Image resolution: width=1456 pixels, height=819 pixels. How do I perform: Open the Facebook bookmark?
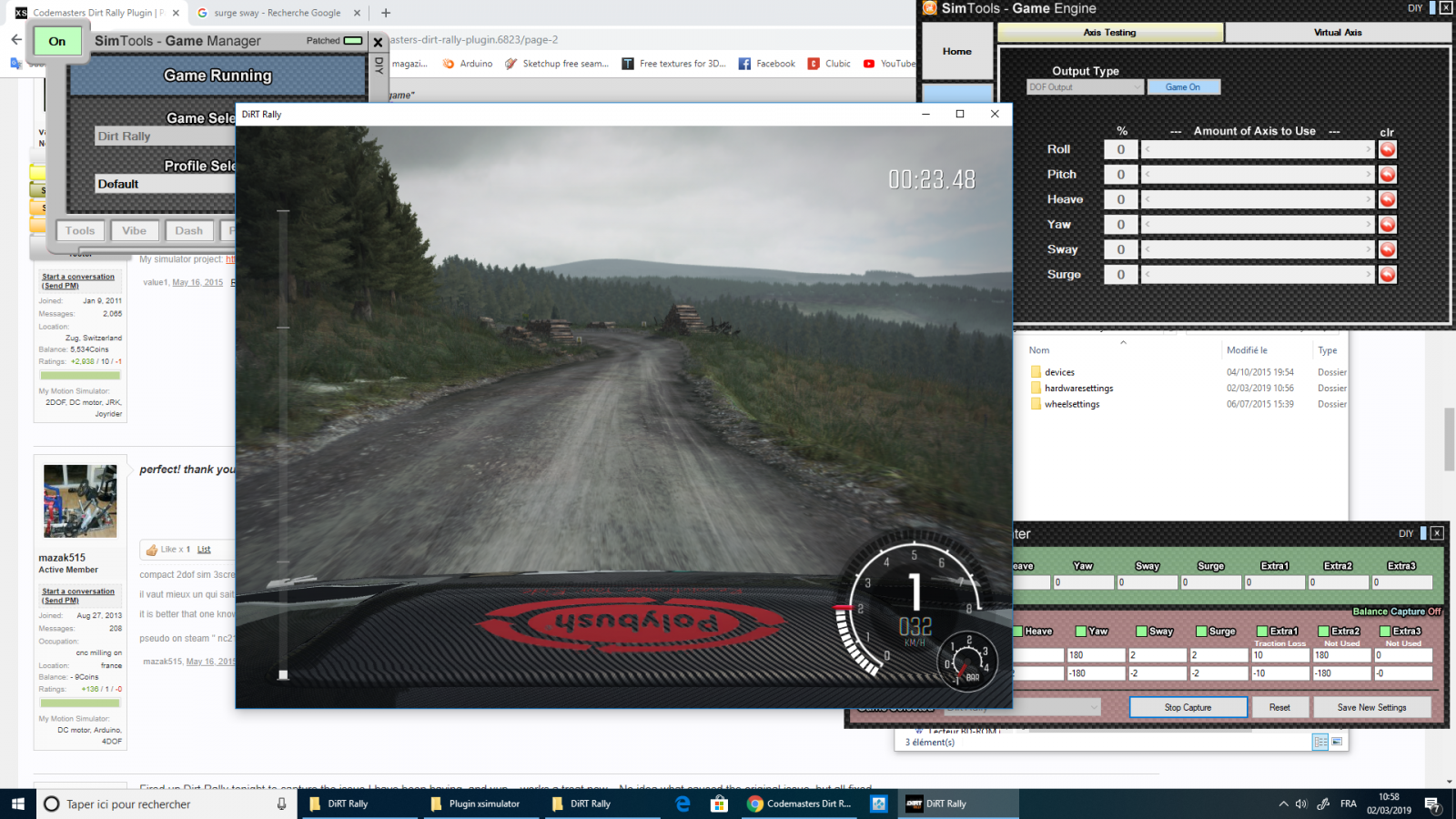(x=767, y=64)
